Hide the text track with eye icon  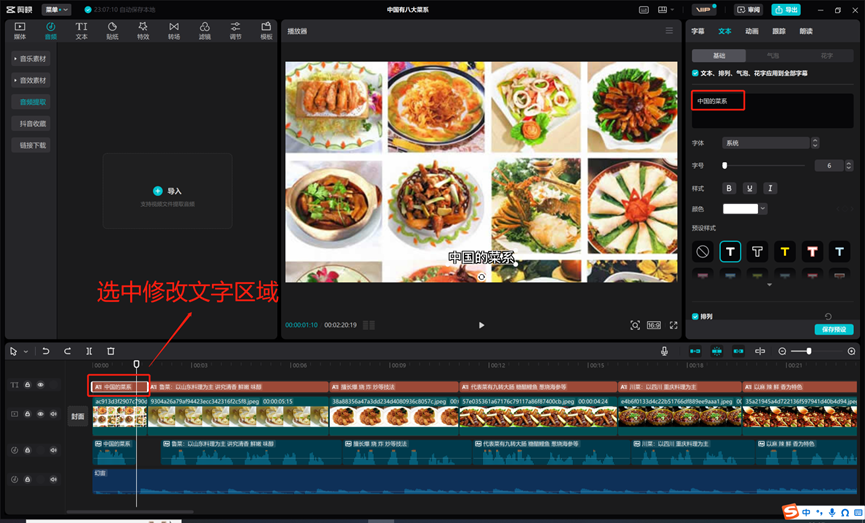pyautogui.click(x=40, y=385)
